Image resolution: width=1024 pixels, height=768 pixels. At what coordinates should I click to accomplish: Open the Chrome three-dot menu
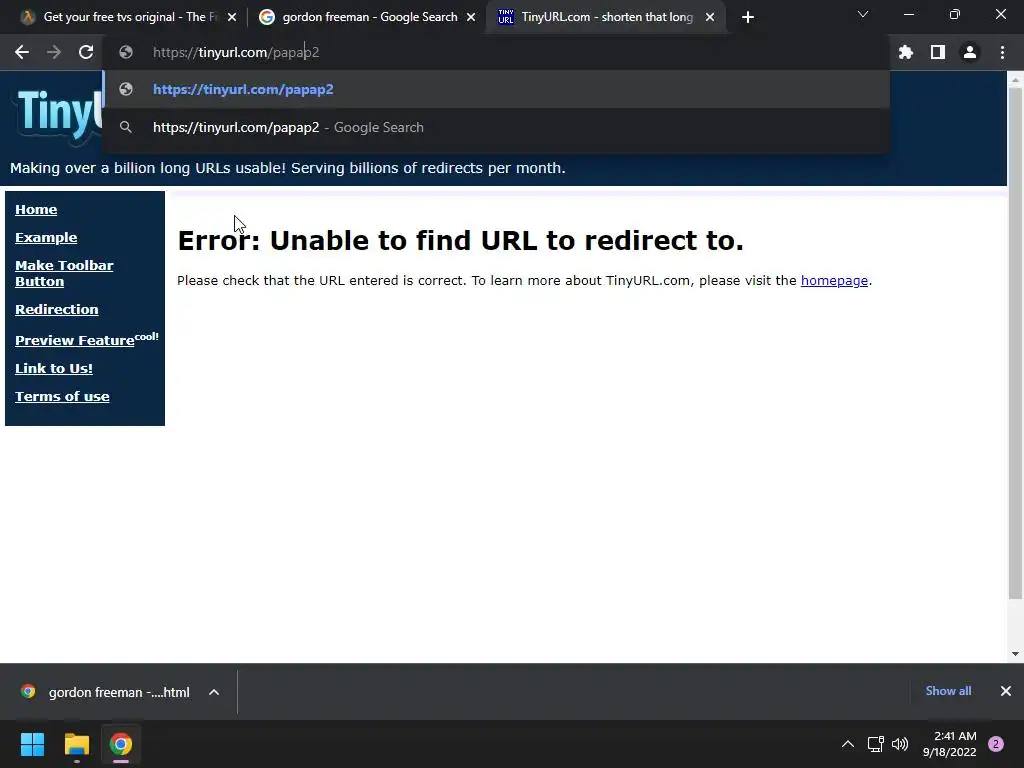click(x=1002, y=52)
